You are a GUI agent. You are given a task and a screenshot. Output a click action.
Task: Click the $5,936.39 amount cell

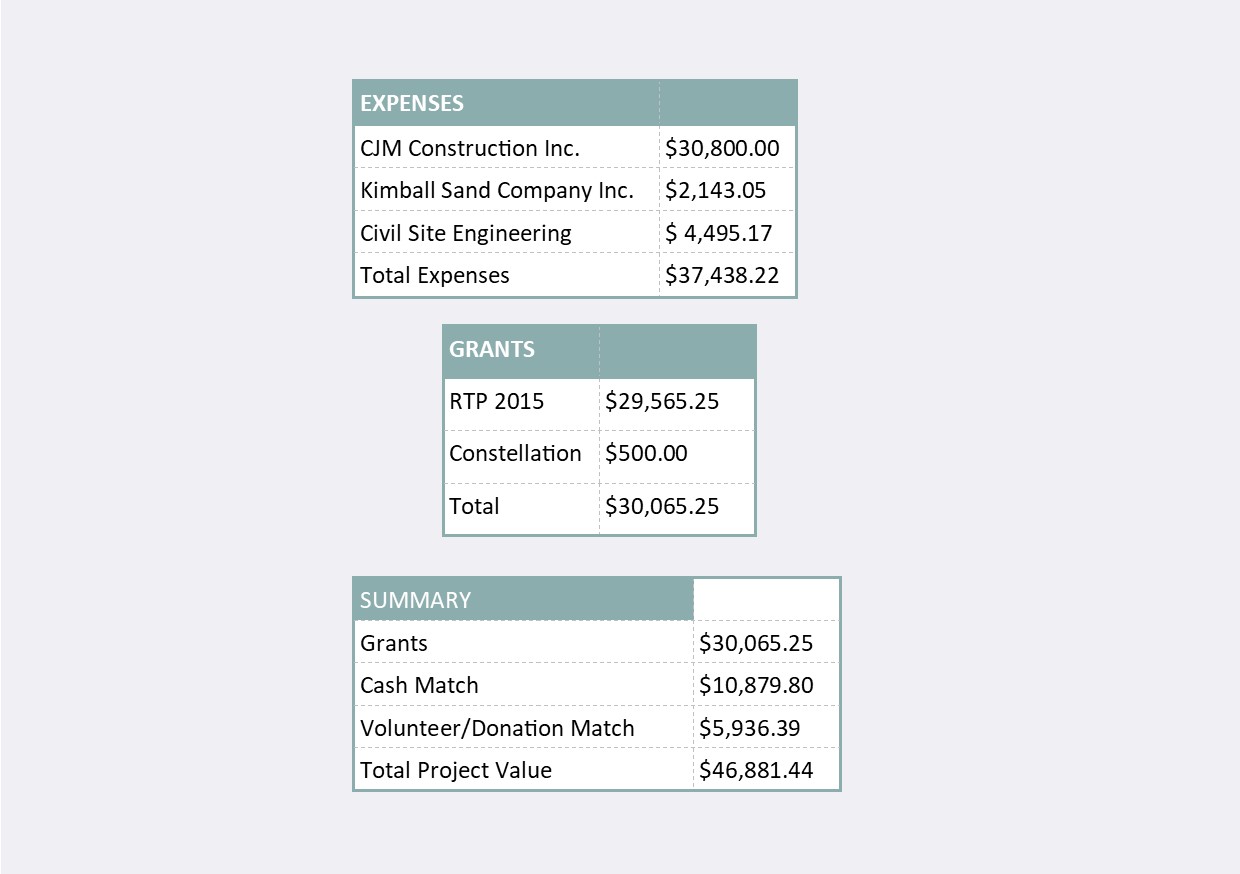click(749, 728)
